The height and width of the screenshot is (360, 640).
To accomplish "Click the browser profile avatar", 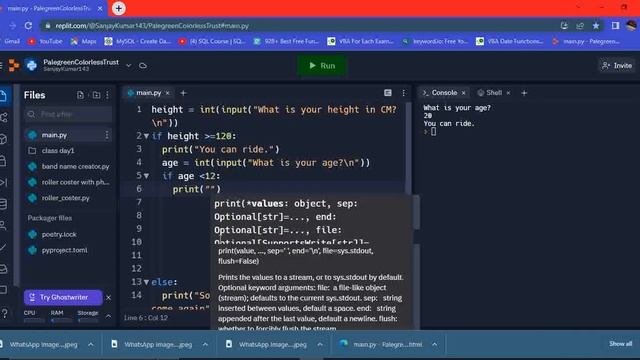I will [x=631, y=26].
